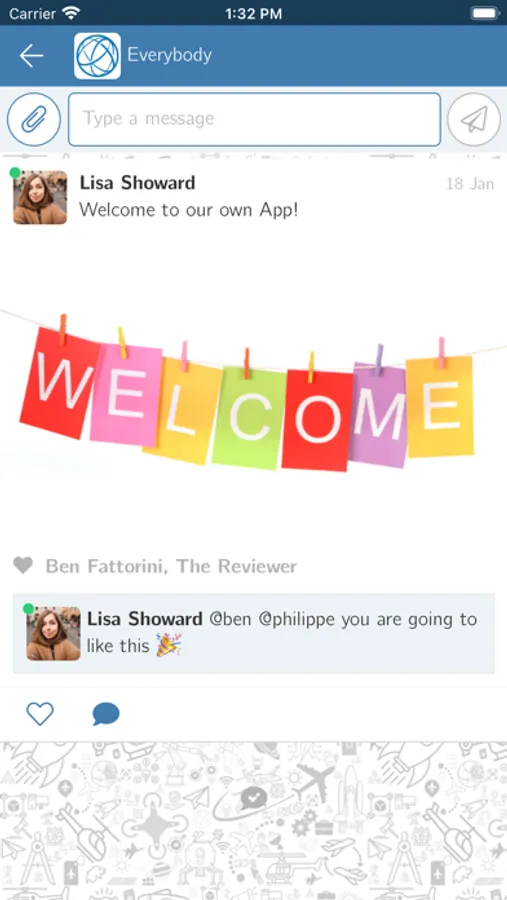Open the Wi-Fi status icon

[71, 13]
